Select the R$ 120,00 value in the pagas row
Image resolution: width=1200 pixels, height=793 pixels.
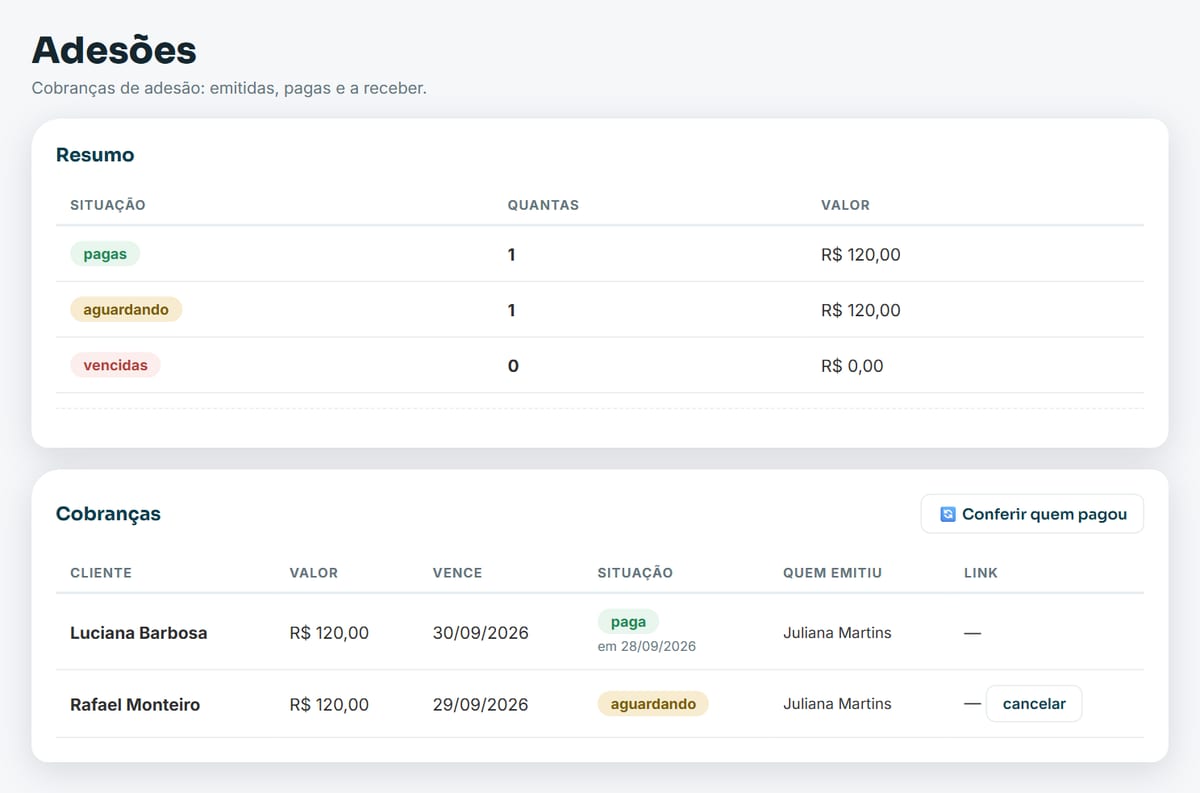click(x=861, y=255)
